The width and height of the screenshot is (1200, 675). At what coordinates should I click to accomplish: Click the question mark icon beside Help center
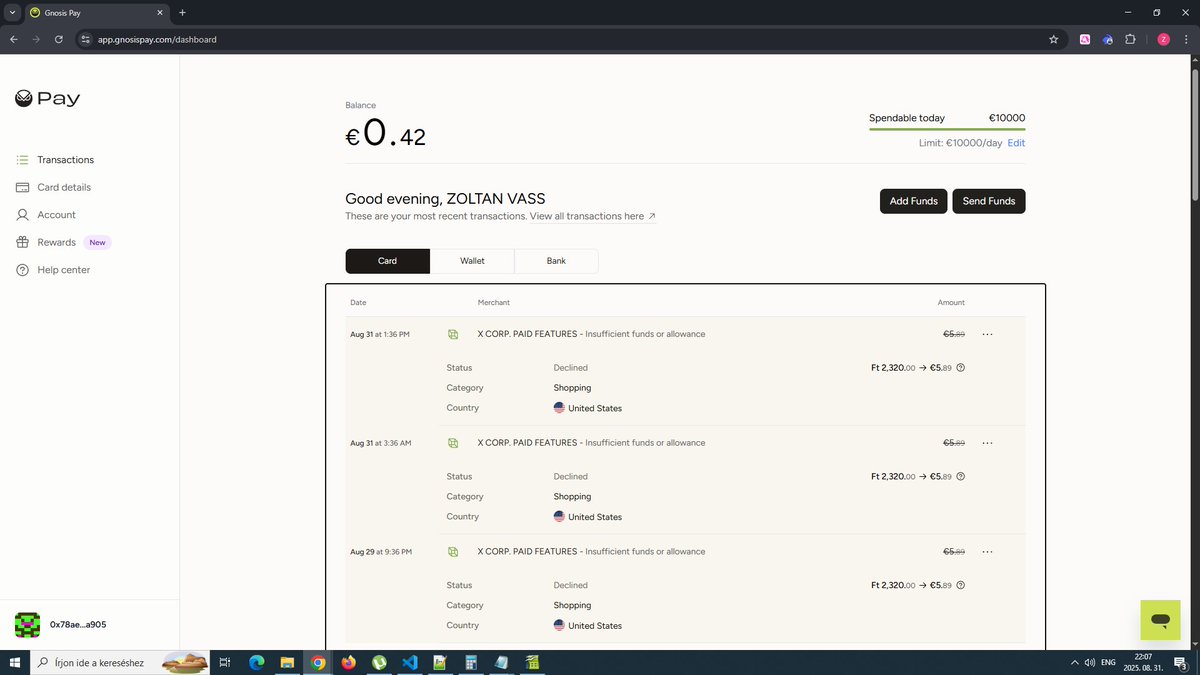point(22,270)
